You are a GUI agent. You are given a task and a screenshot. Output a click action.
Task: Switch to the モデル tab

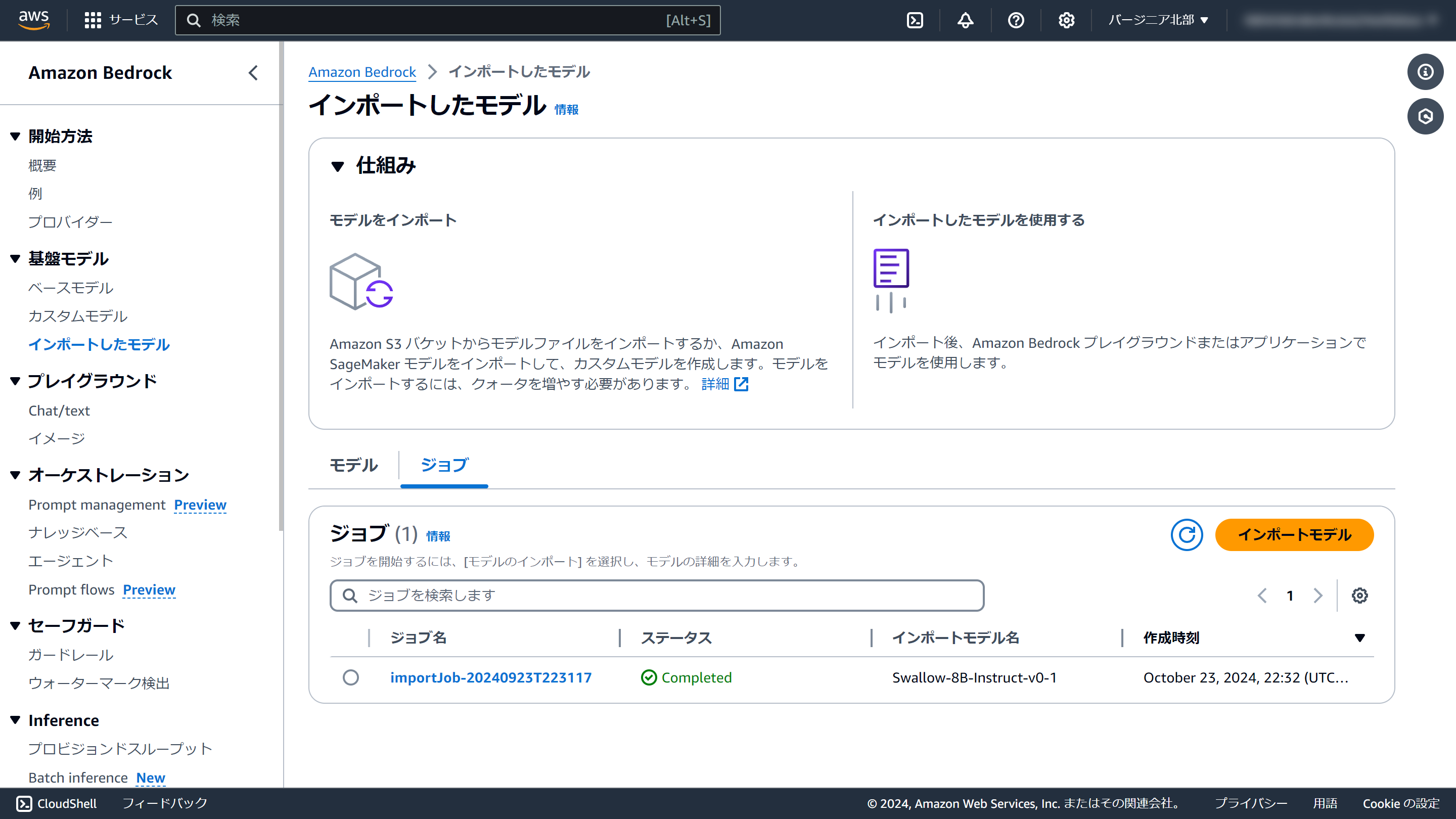(353, 465)
